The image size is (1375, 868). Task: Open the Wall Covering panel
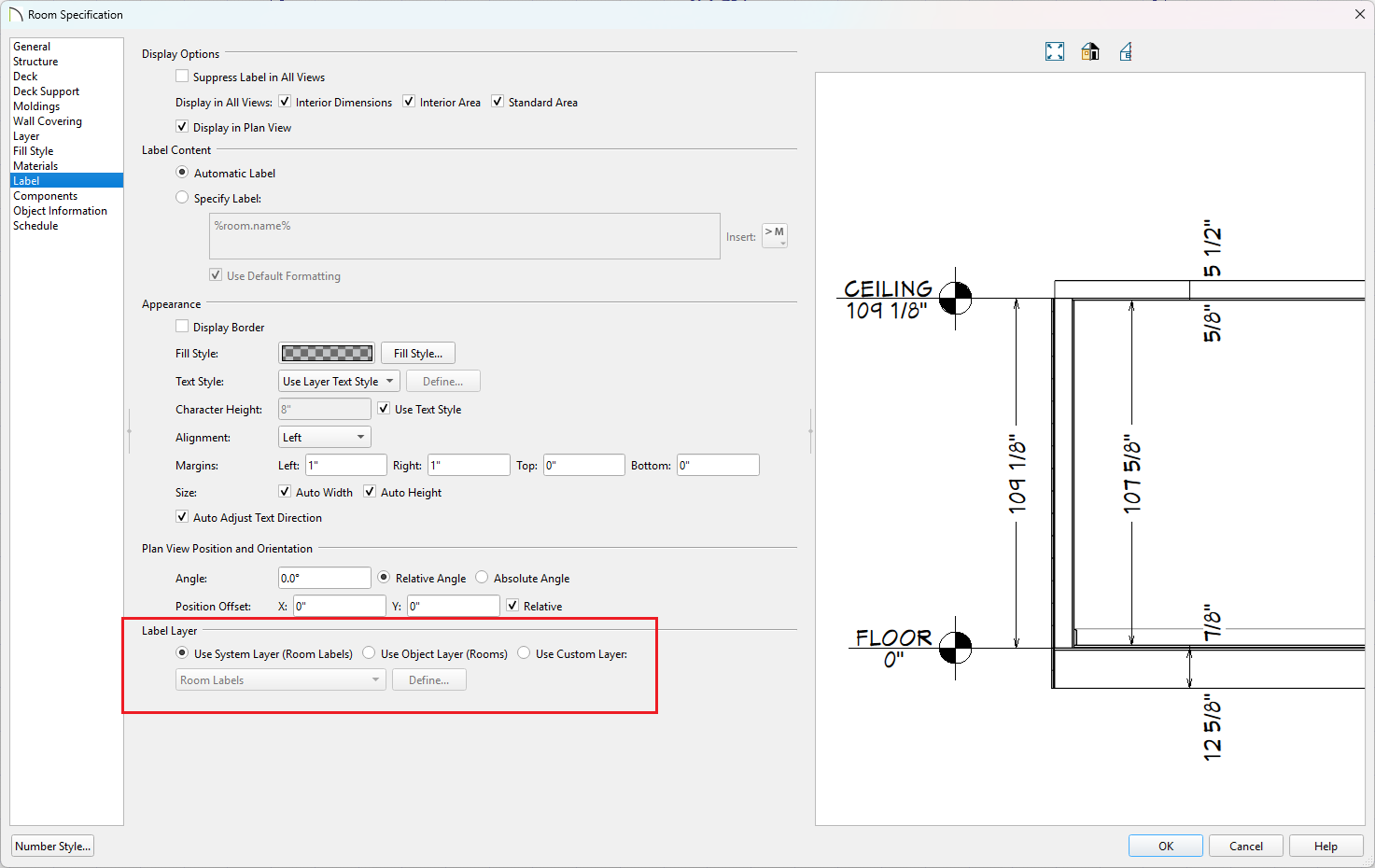48,121
